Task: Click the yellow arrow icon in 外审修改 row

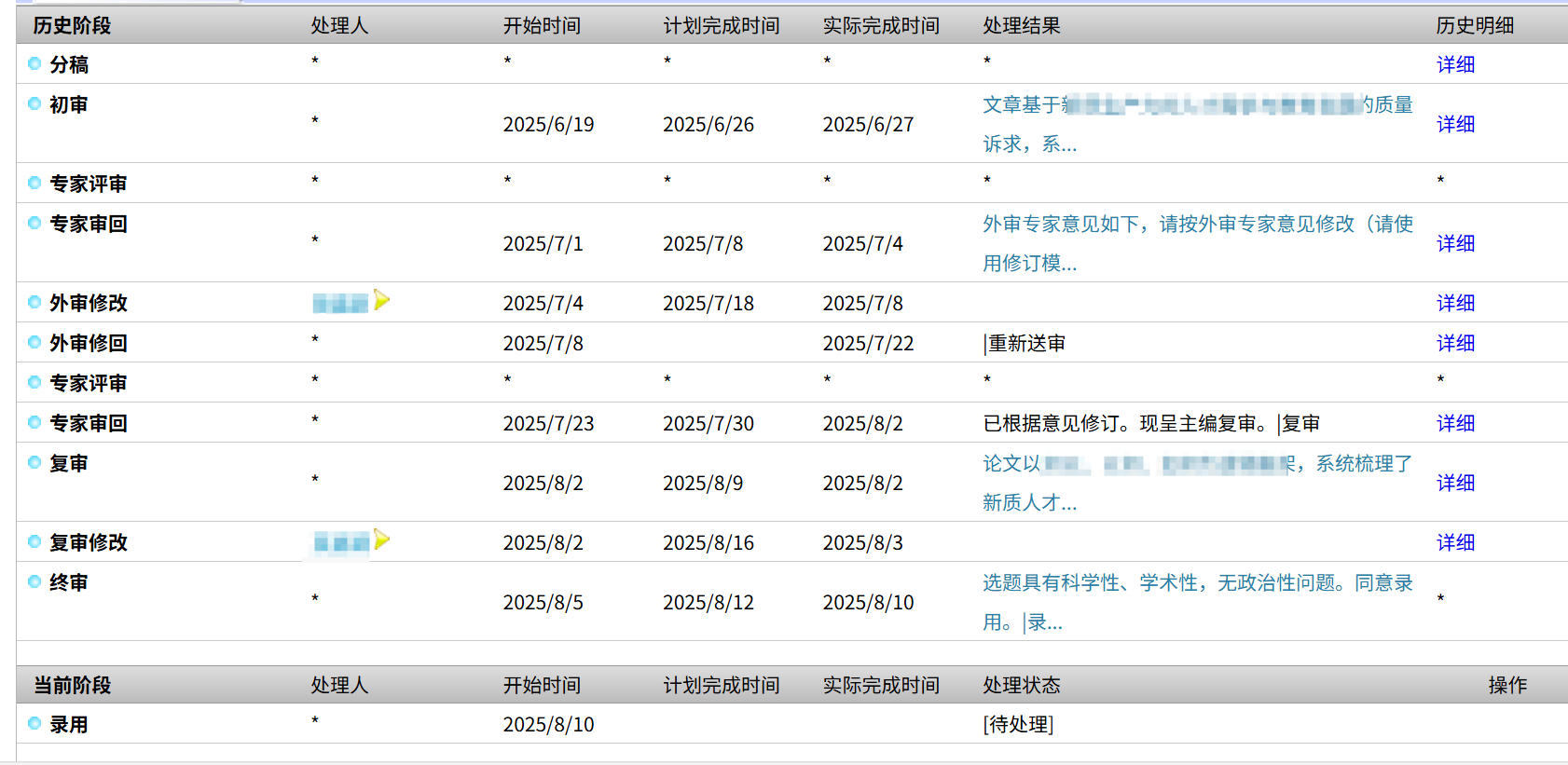Action: [x=381, y=300]
